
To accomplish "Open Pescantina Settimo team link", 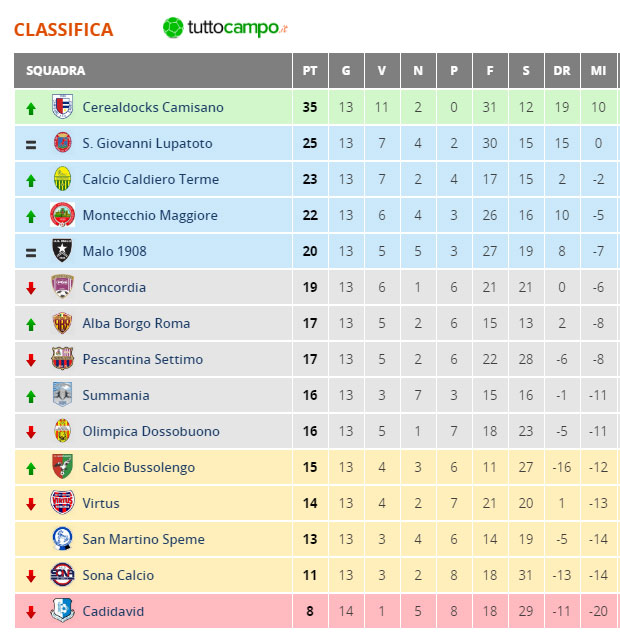I will [x=143, y=359].
